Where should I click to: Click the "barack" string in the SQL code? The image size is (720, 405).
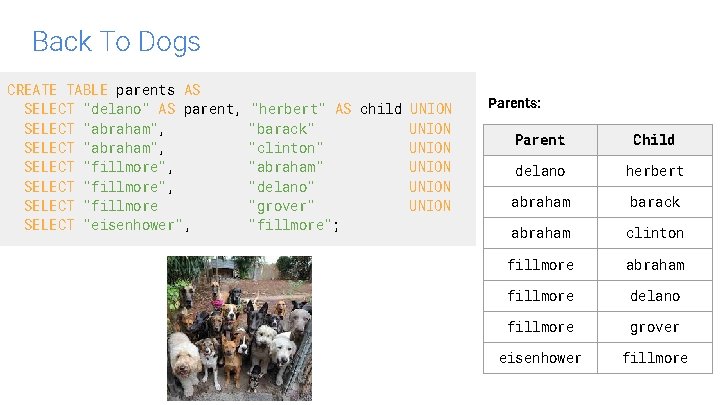point(281,128)
